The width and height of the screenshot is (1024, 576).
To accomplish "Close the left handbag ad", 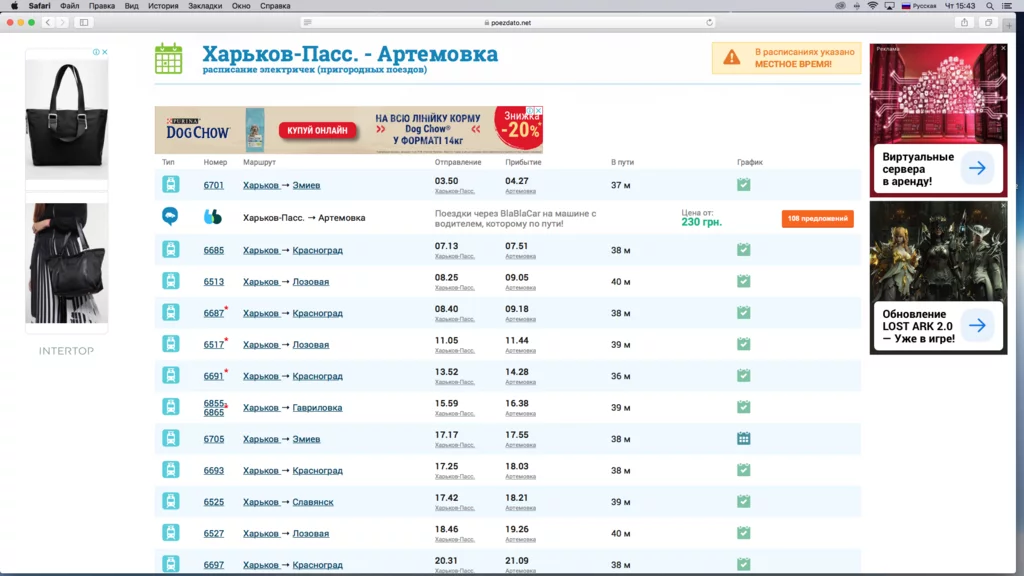I will click(x=104, y=52).
